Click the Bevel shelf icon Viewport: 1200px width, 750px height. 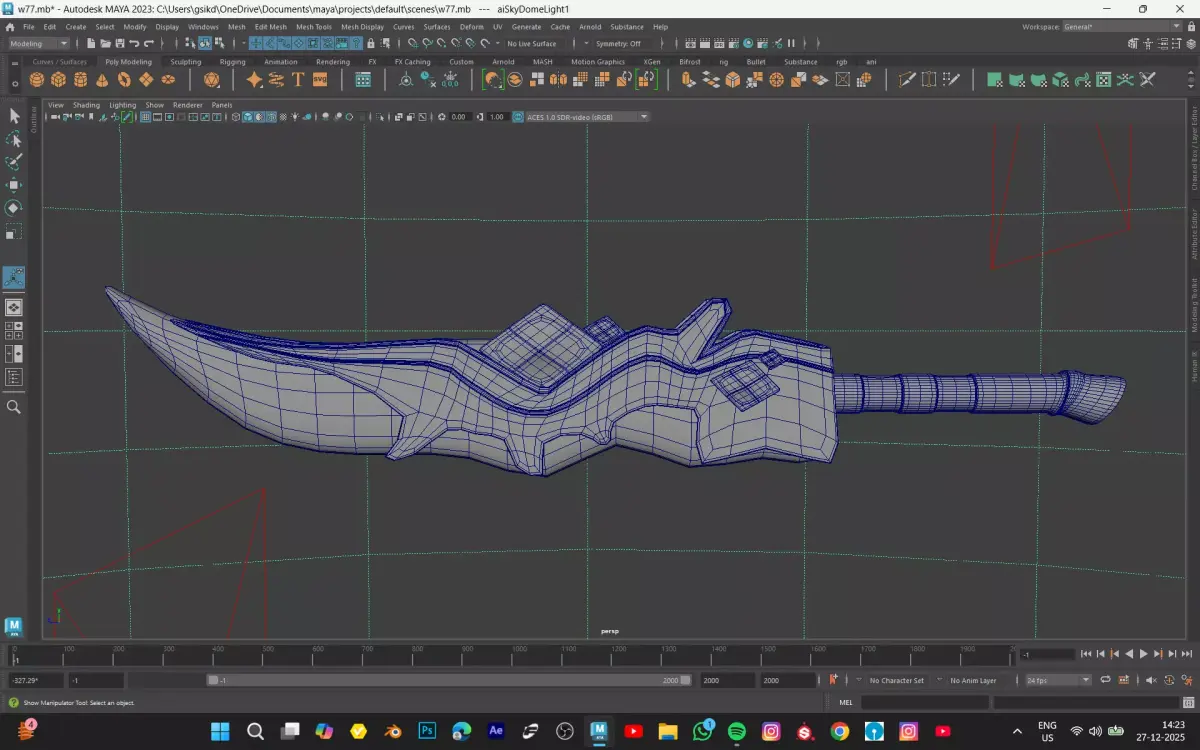tap(732, 80)
